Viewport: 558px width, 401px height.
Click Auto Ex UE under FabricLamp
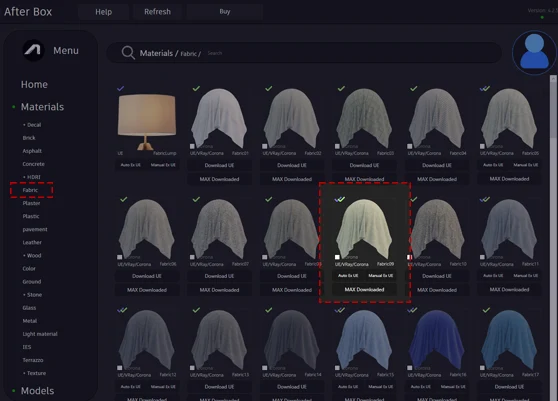coord(131,165)
